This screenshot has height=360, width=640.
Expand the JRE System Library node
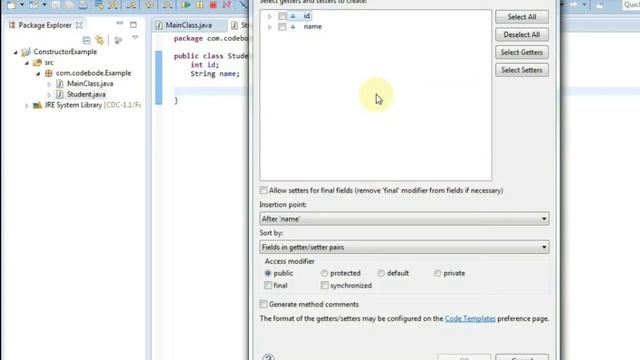point(27,106)
